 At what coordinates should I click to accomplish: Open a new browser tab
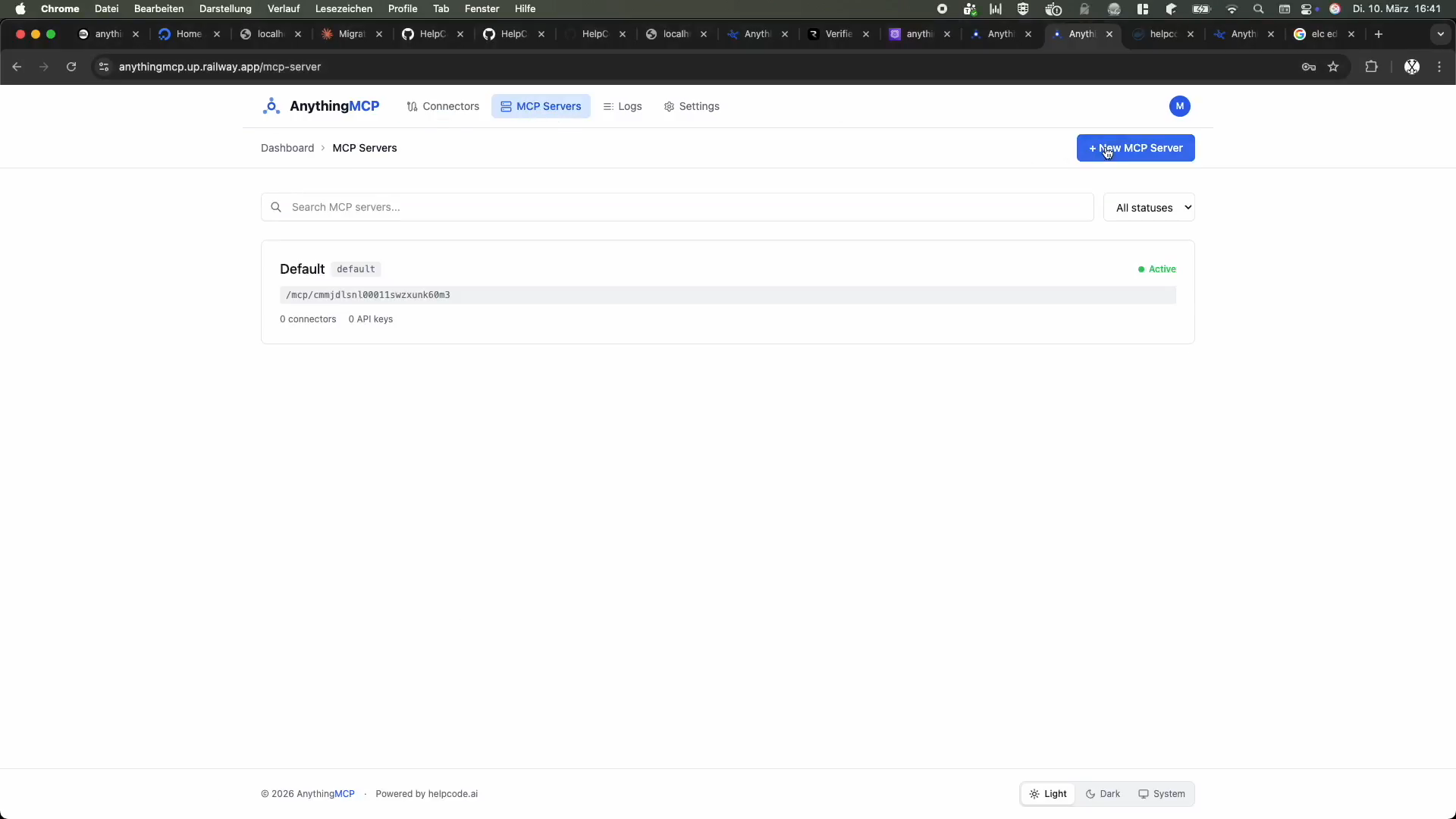click(x=1379, y=34)
